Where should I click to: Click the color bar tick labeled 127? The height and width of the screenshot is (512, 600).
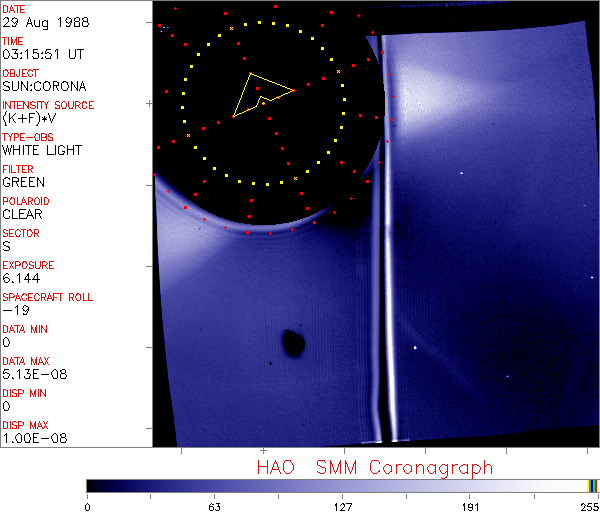[342, 507]
